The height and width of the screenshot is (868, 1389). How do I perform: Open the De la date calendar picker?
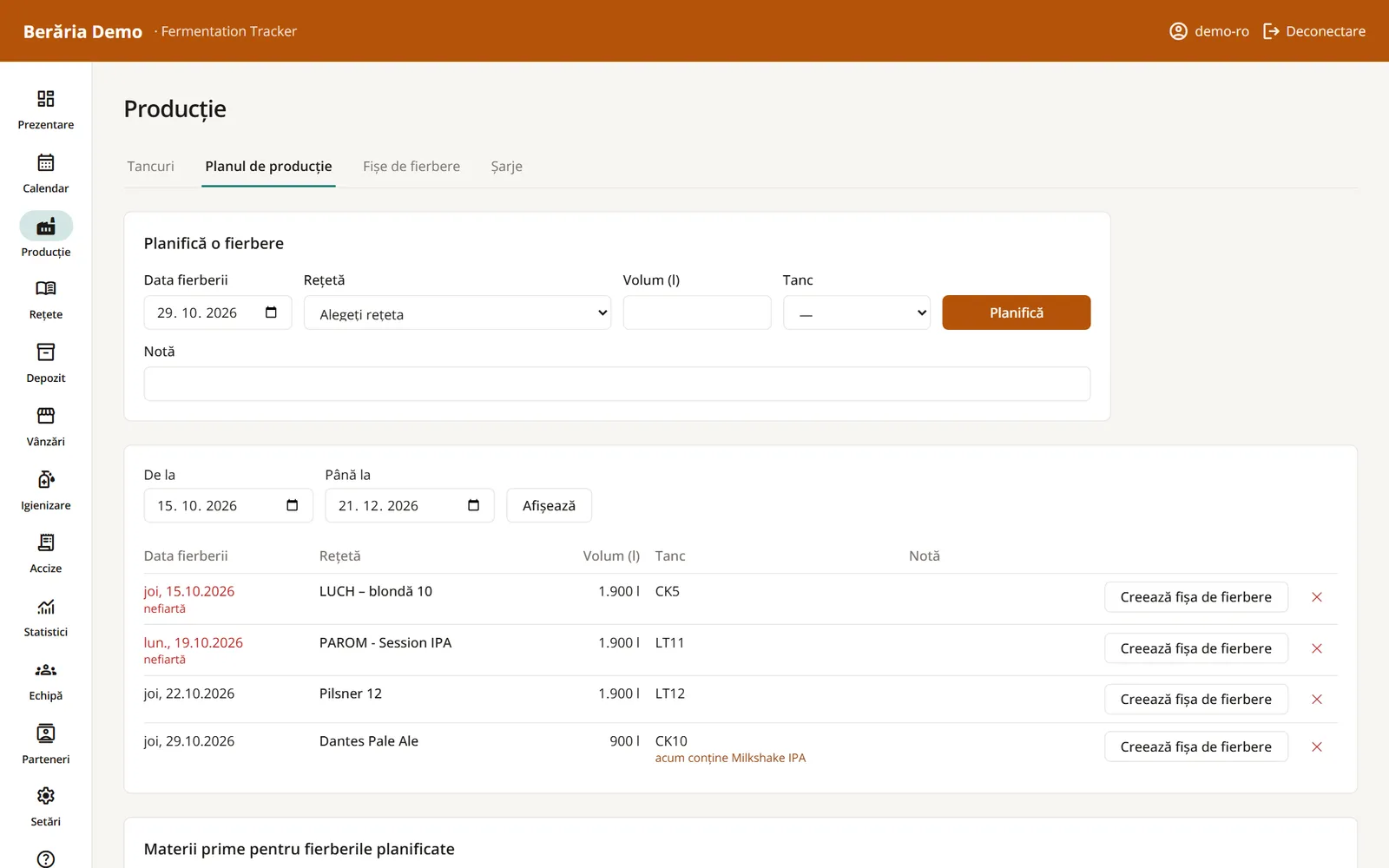(x=293, y=505)
